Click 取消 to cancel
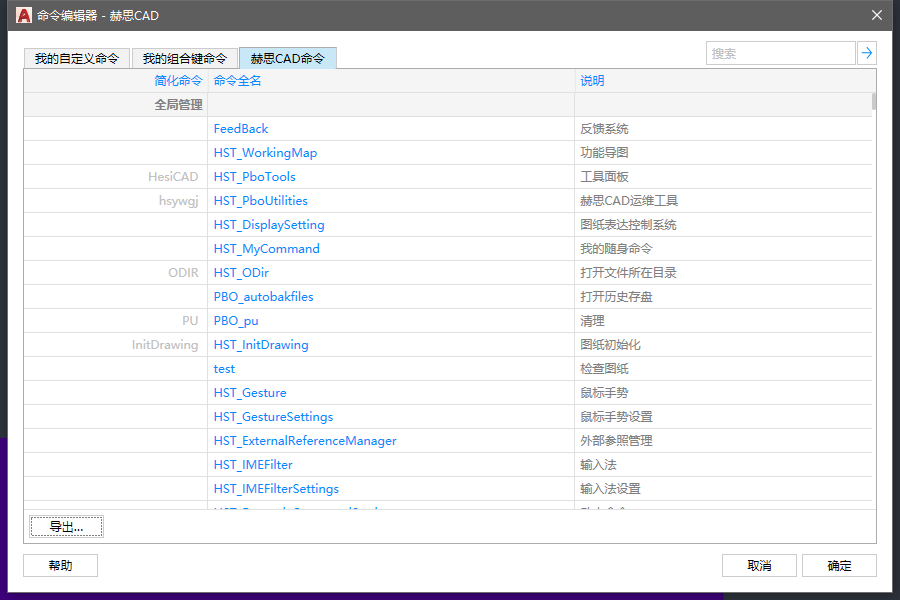 [x=759, y=566]
